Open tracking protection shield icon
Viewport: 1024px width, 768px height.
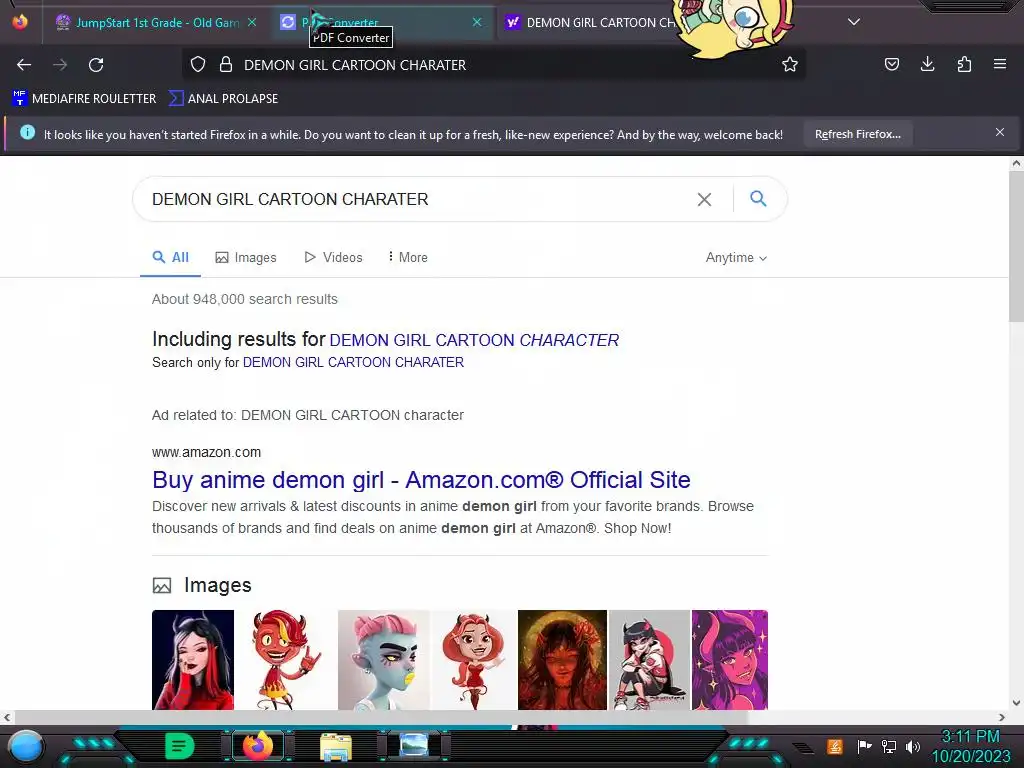tap(198, 65)
